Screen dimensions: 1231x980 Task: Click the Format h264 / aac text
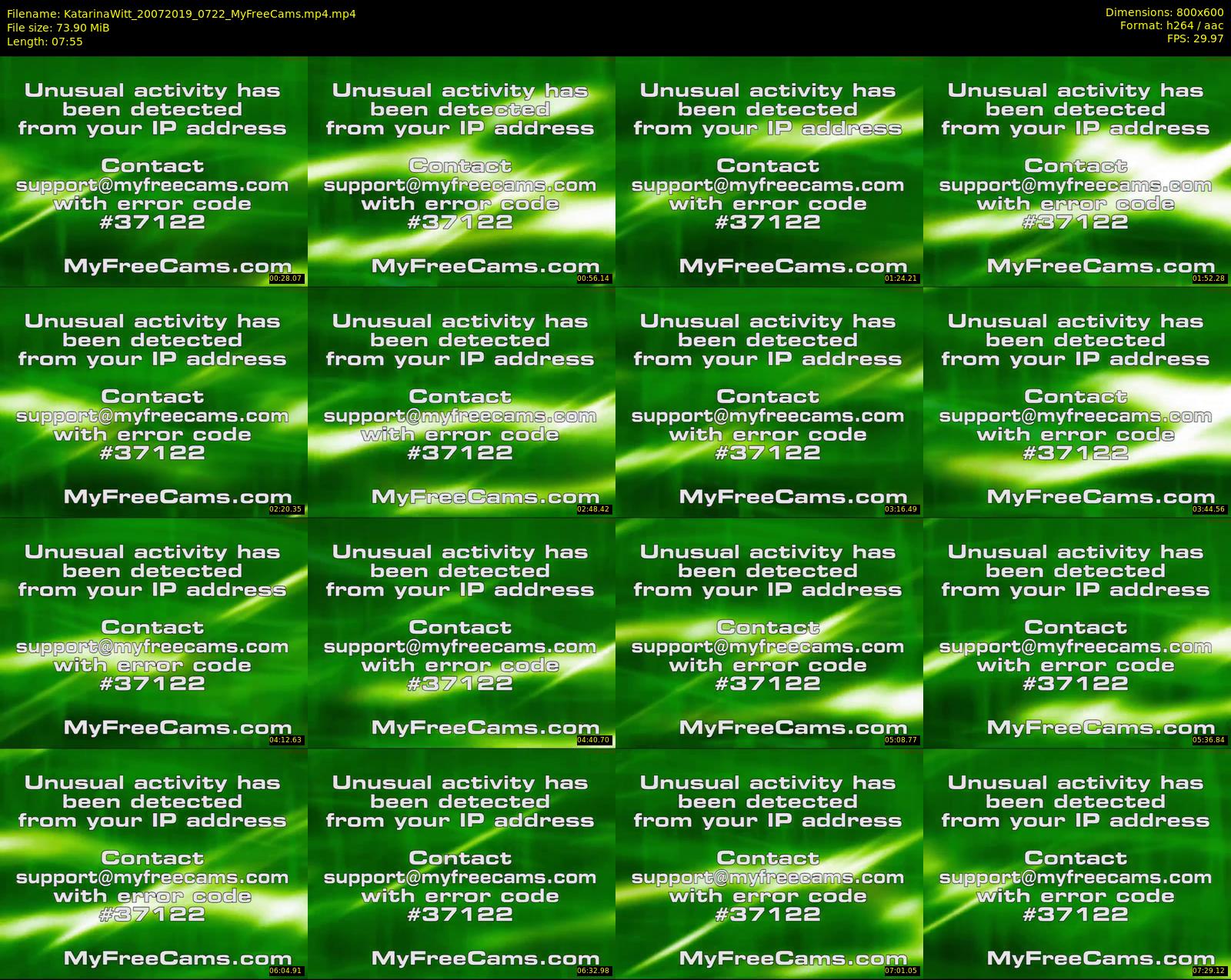pyautogui.click(x=1172, y=25)
